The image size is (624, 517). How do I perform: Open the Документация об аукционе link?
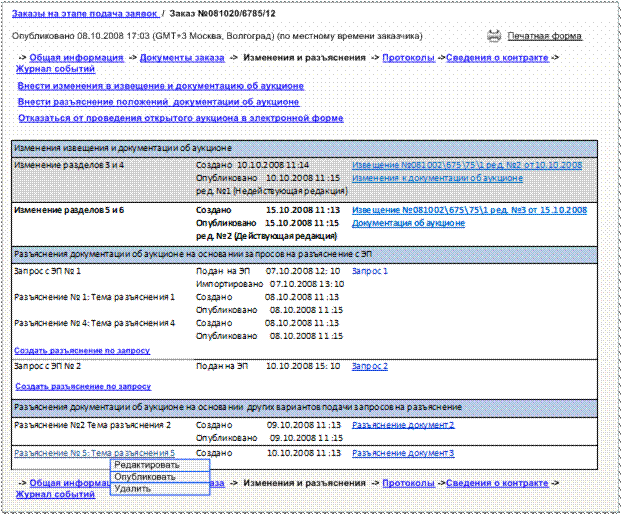408,223
